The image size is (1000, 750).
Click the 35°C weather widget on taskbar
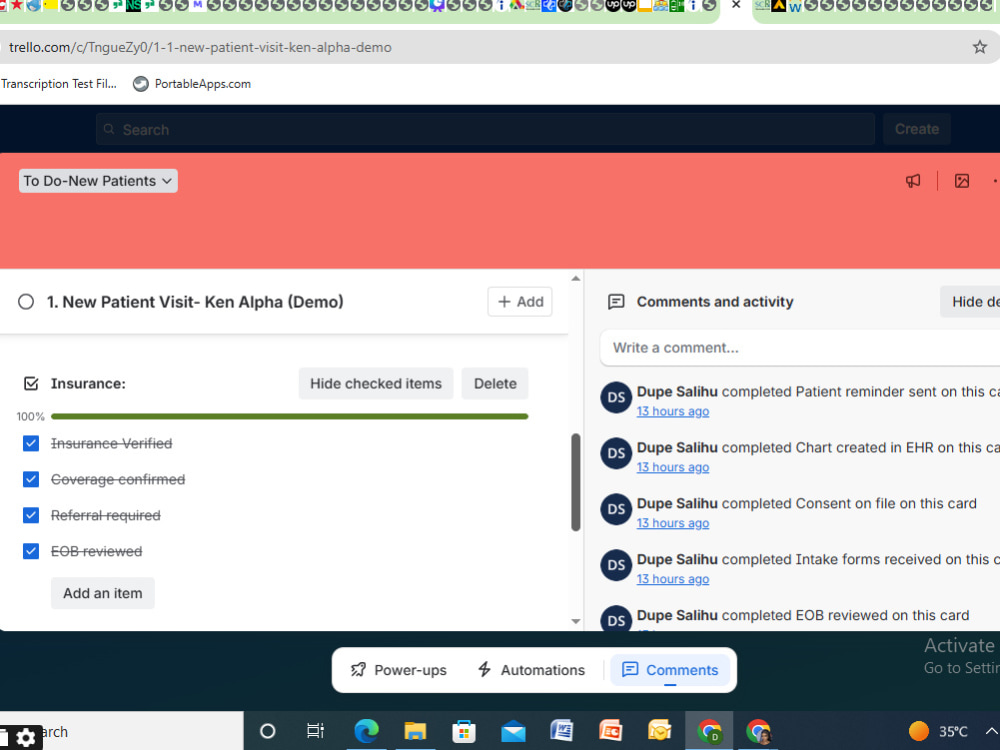[x=938, y=731]
